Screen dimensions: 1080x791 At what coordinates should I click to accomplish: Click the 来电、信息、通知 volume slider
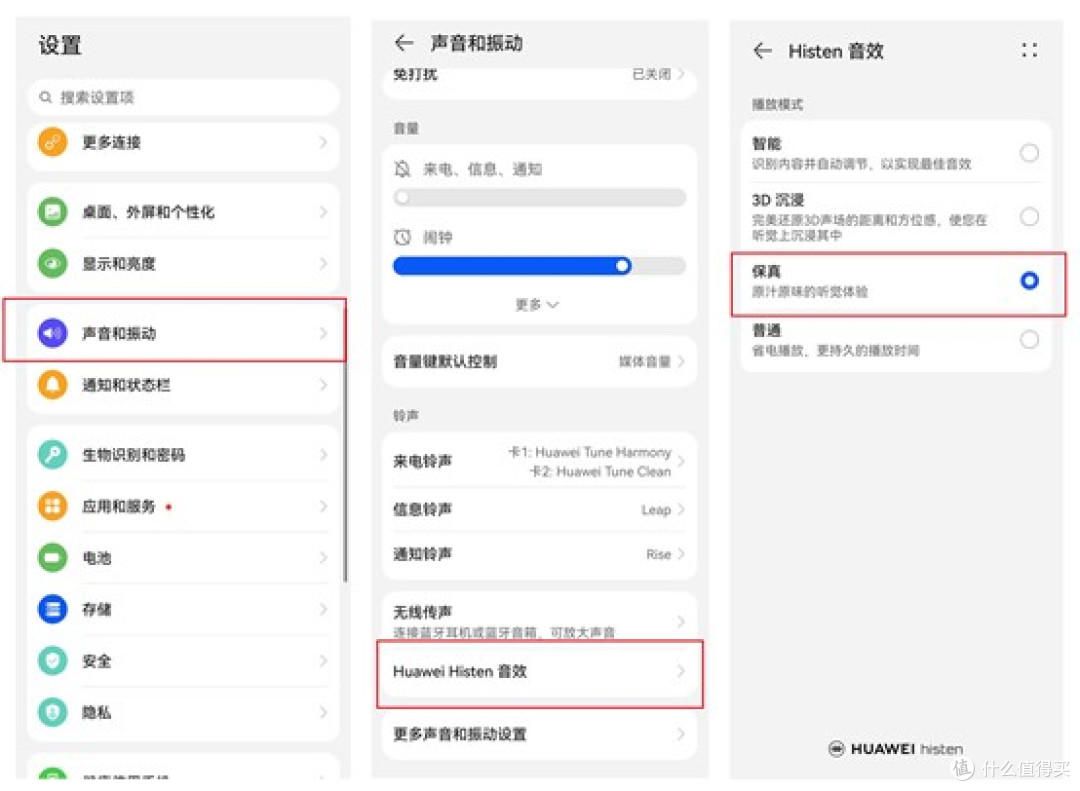[x=540, y=198]
